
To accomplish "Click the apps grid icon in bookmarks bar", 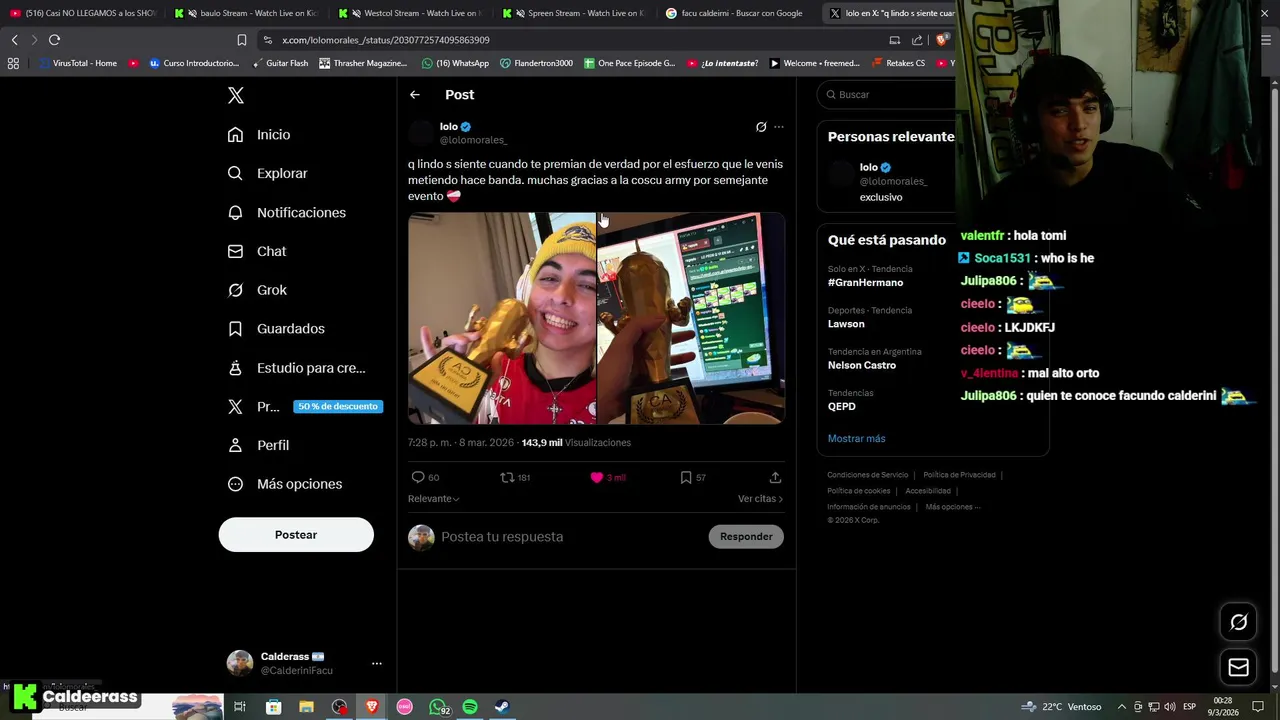I will [13, 63].
